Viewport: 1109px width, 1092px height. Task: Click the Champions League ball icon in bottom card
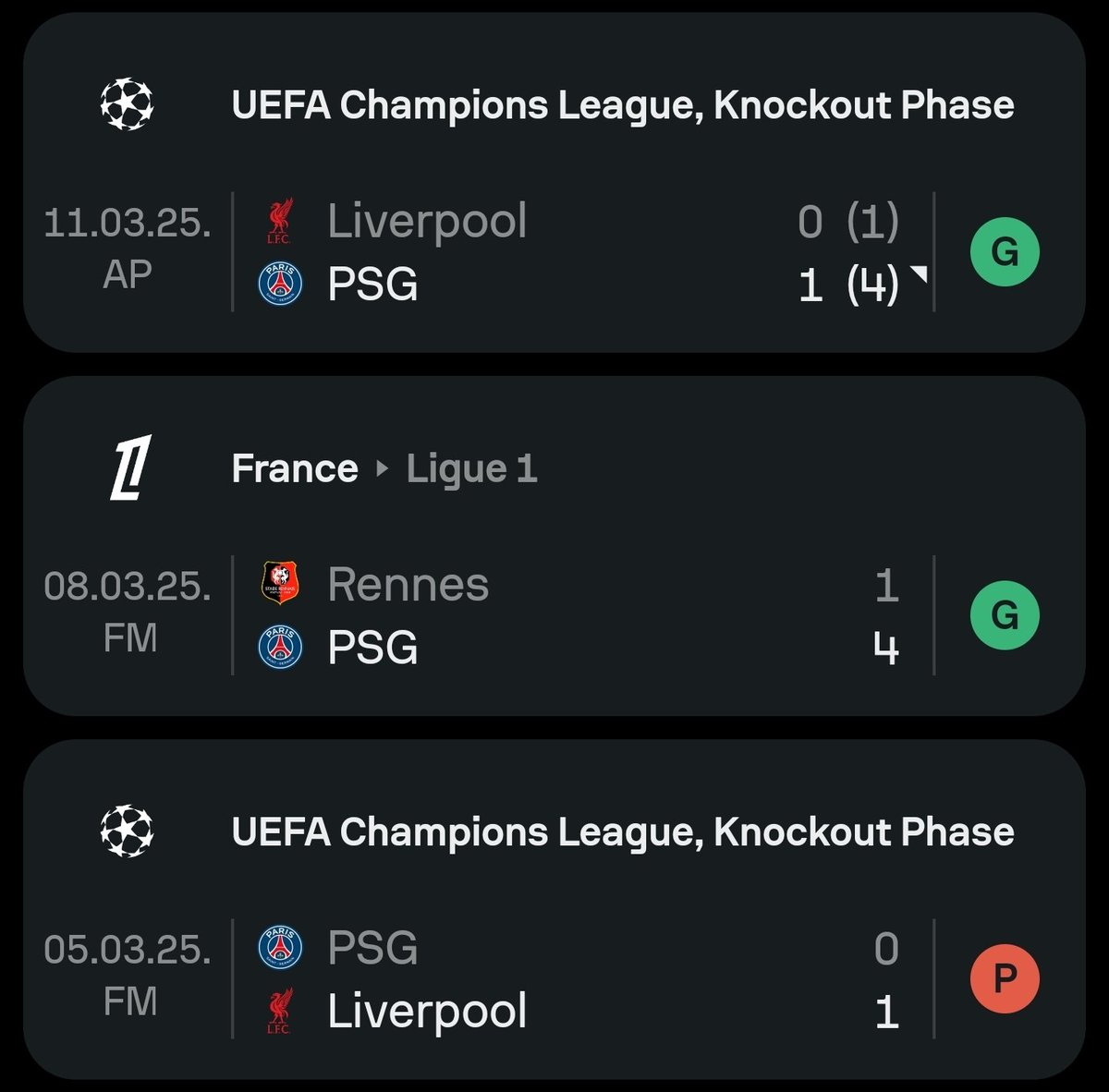tap(127, 831)
